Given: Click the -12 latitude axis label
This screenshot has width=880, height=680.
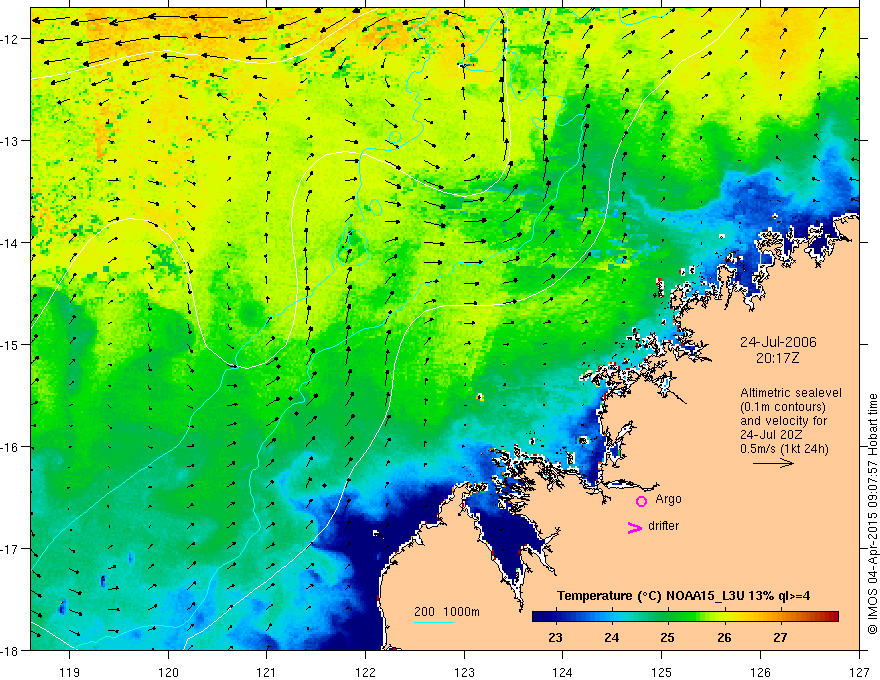Looking at the screenshot, I should coord(11,39).
